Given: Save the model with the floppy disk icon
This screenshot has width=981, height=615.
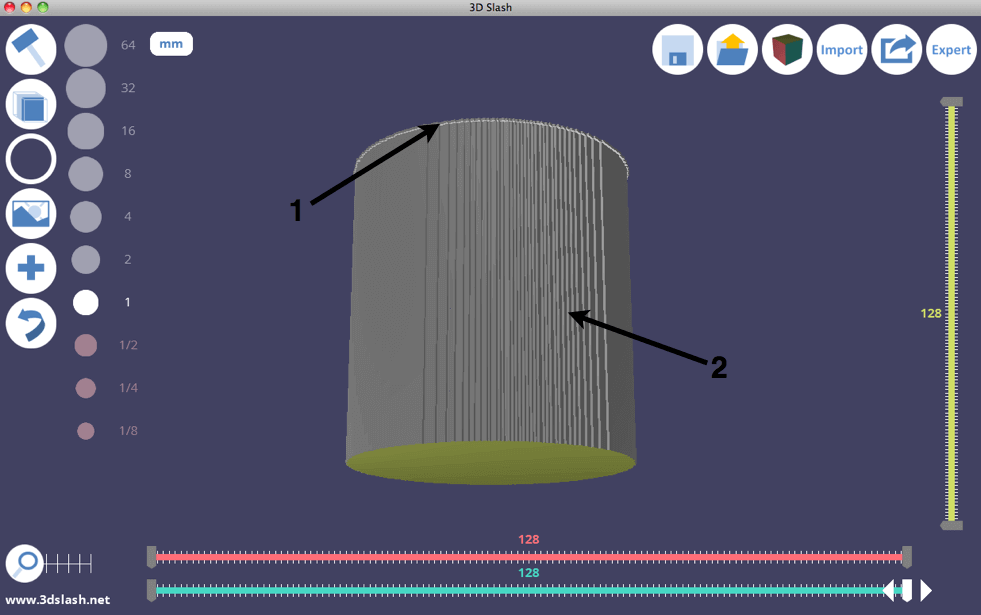Looking at the screenshot, I should [x=678, y=49].
